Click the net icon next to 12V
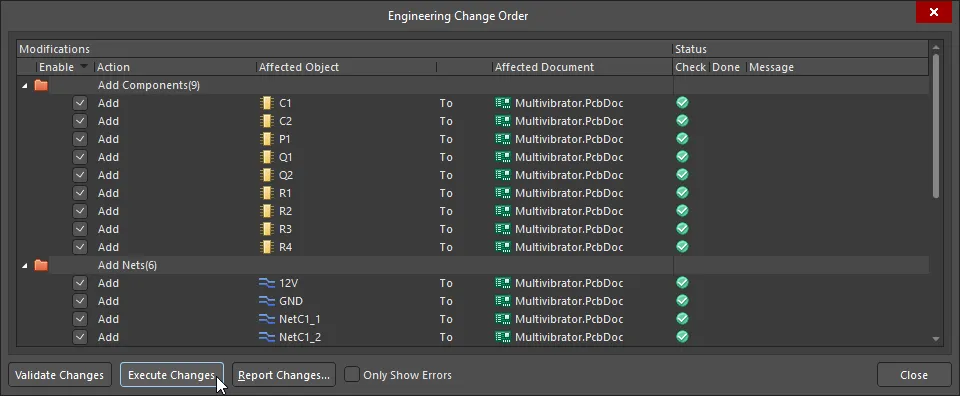The height and width of the screenshot is (396, 960). [x=267, y=283]
